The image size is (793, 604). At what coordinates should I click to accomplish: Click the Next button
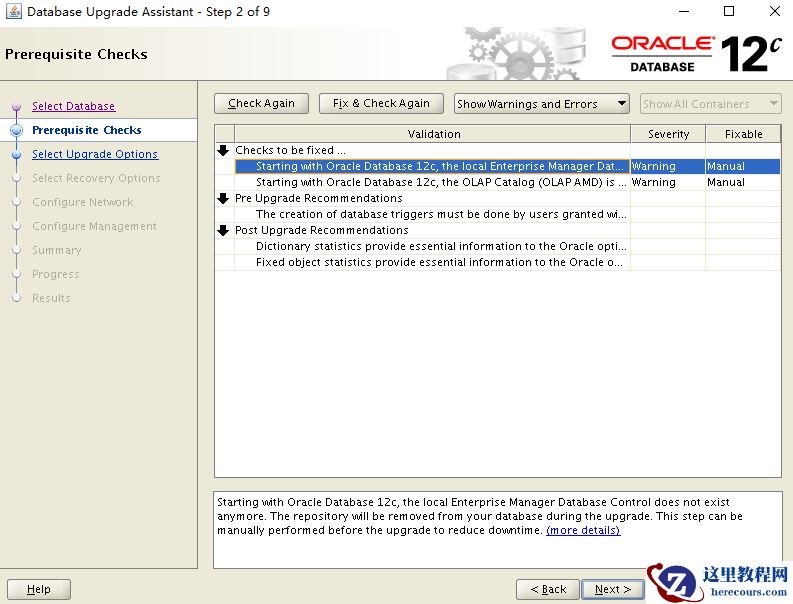(612, 589)
